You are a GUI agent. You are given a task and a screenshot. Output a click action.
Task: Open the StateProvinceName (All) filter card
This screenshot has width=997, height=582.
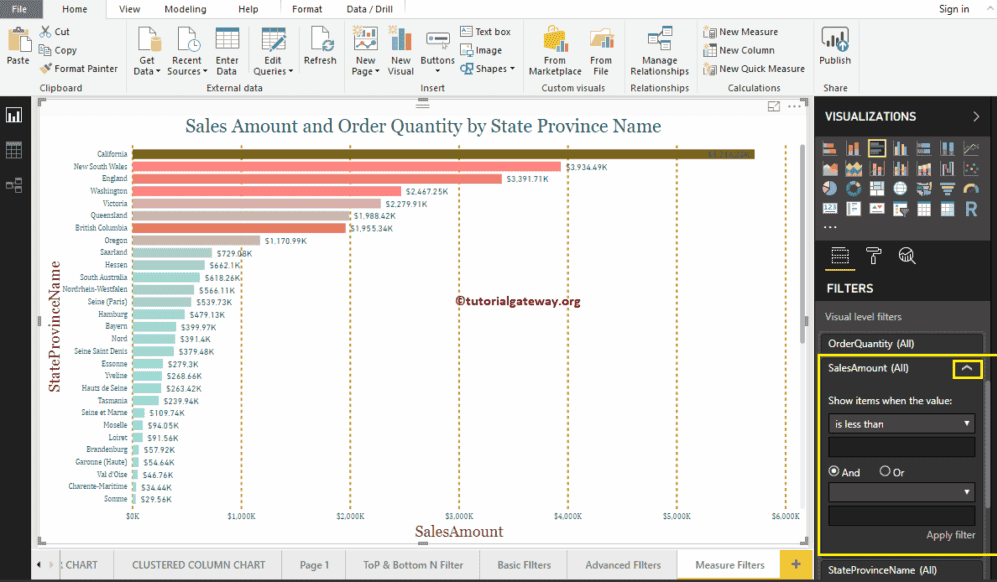(901, 570)
